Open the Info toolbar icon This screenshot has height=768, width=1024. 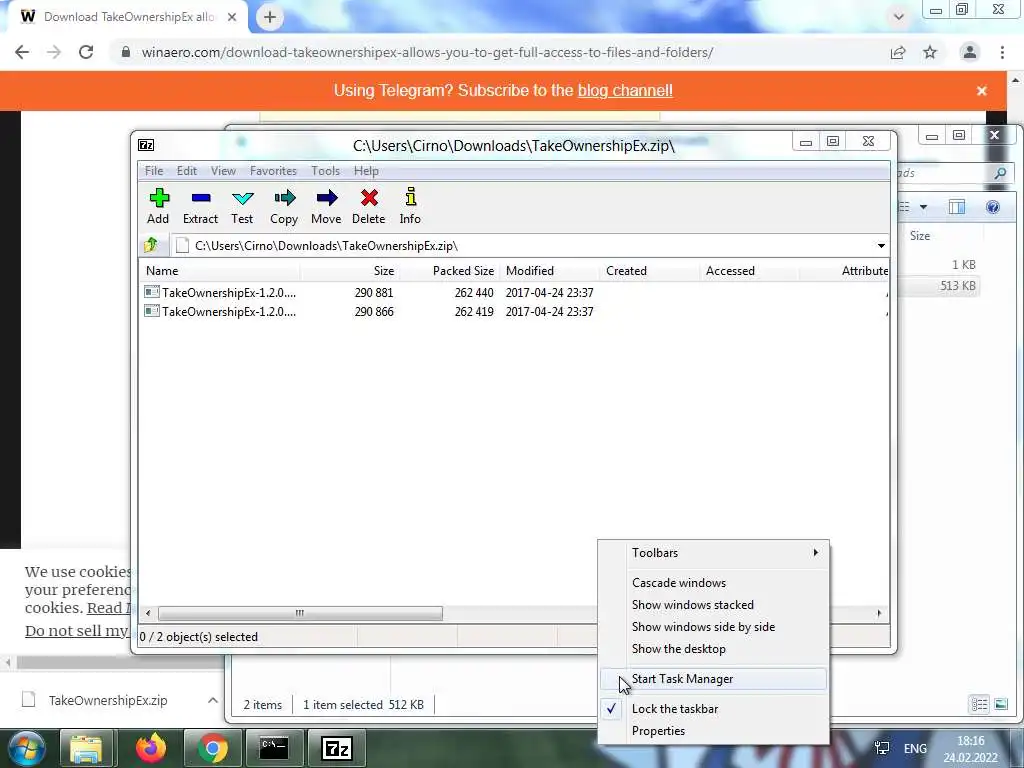coord(410,206)
